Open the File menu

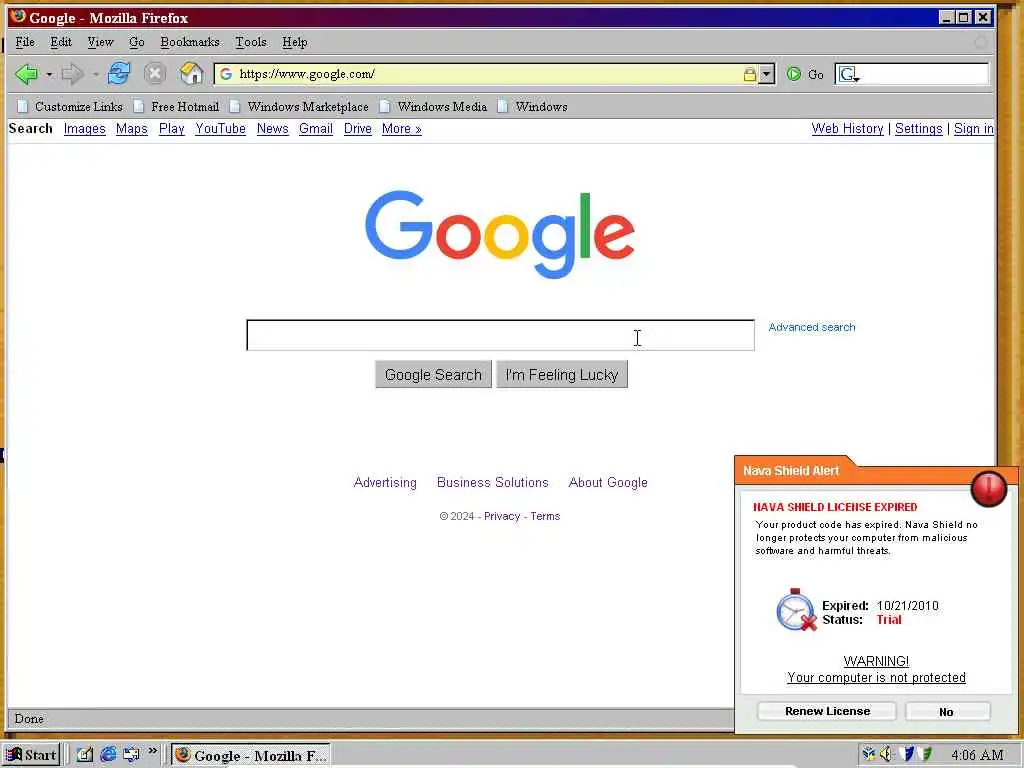point(25,42)
